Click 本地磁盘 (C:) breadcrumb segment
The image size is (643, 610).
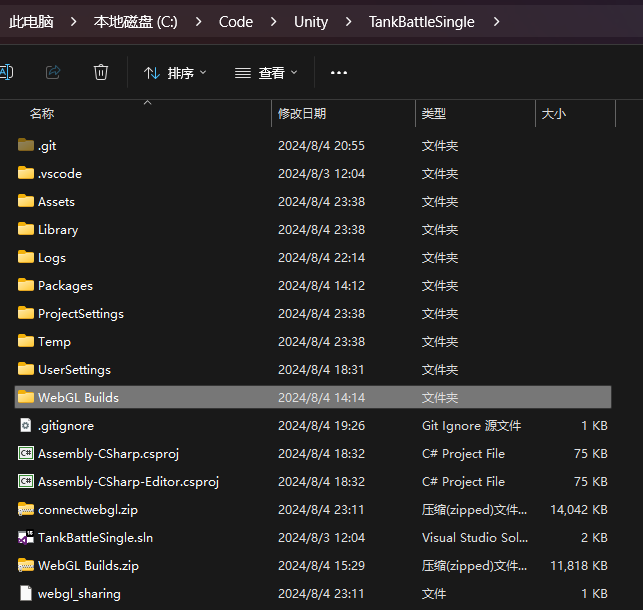point(135,22)
